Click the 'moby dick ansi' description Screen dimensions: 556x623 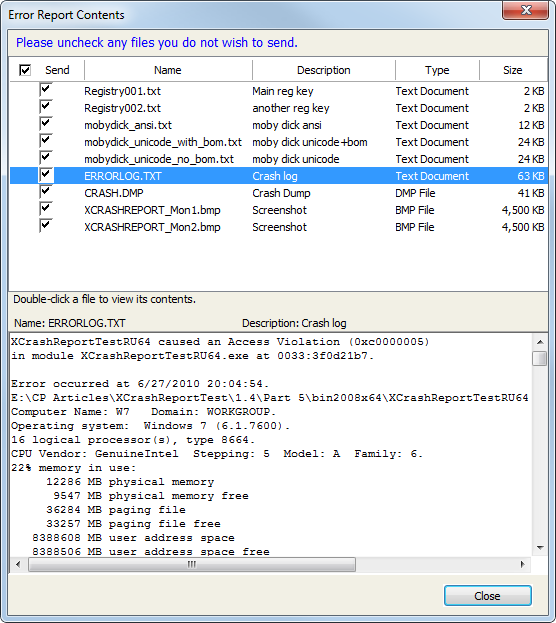tap(287, 126)
